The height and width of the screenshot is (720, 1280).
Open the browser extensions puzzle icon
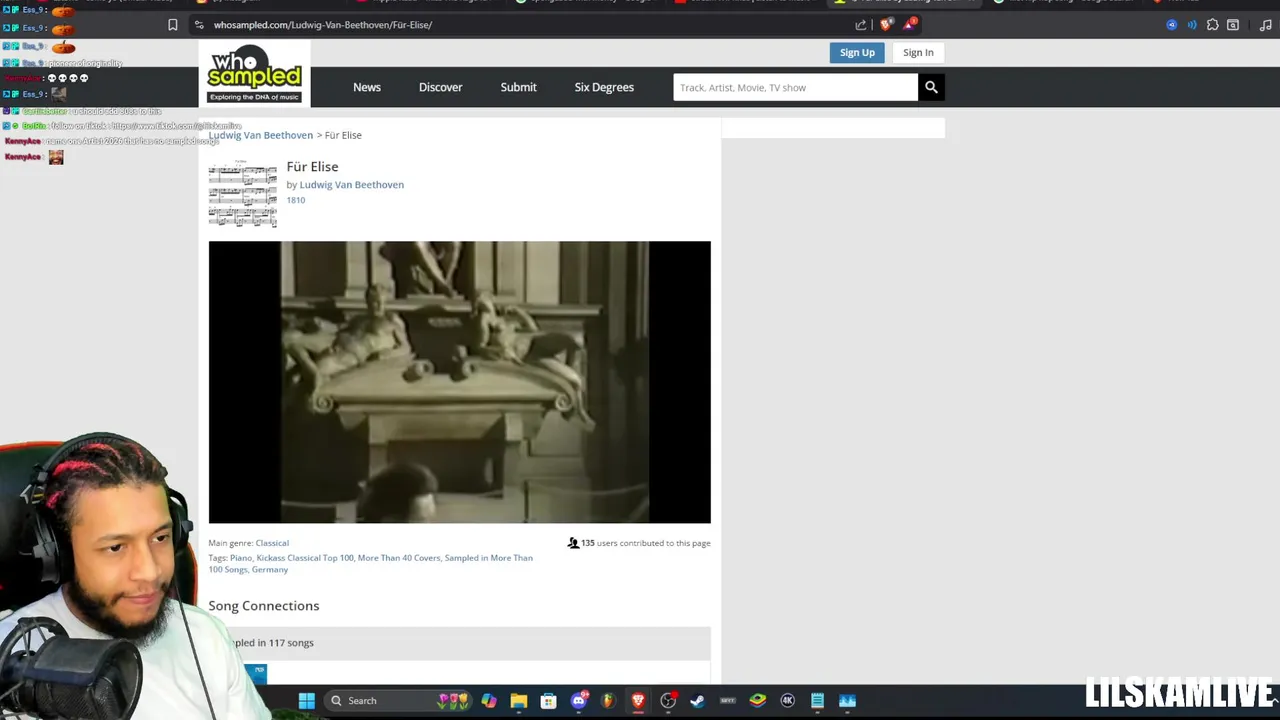[1213, 25]
